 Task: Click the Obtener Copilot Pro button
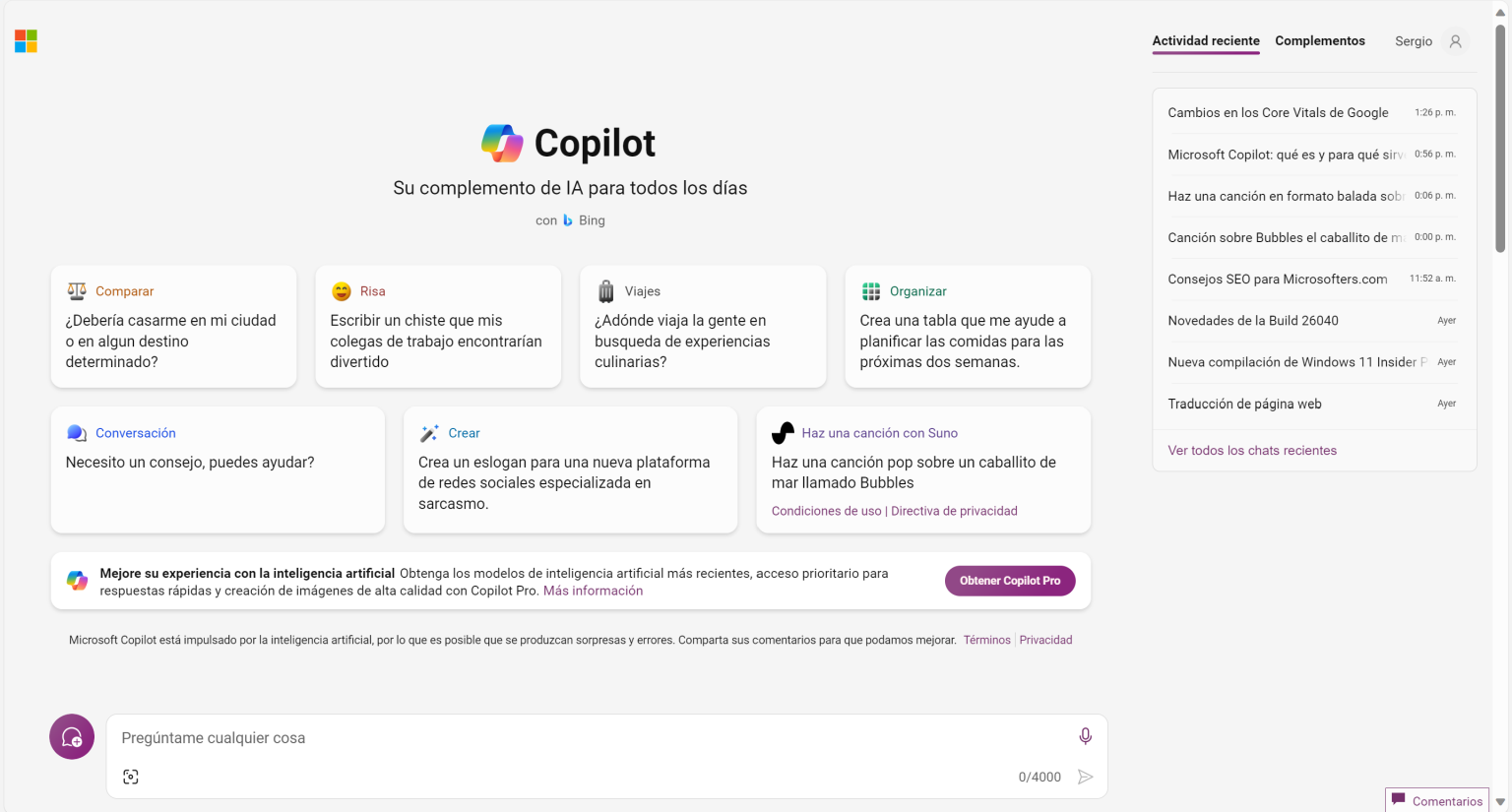[x=1010, y=581]
